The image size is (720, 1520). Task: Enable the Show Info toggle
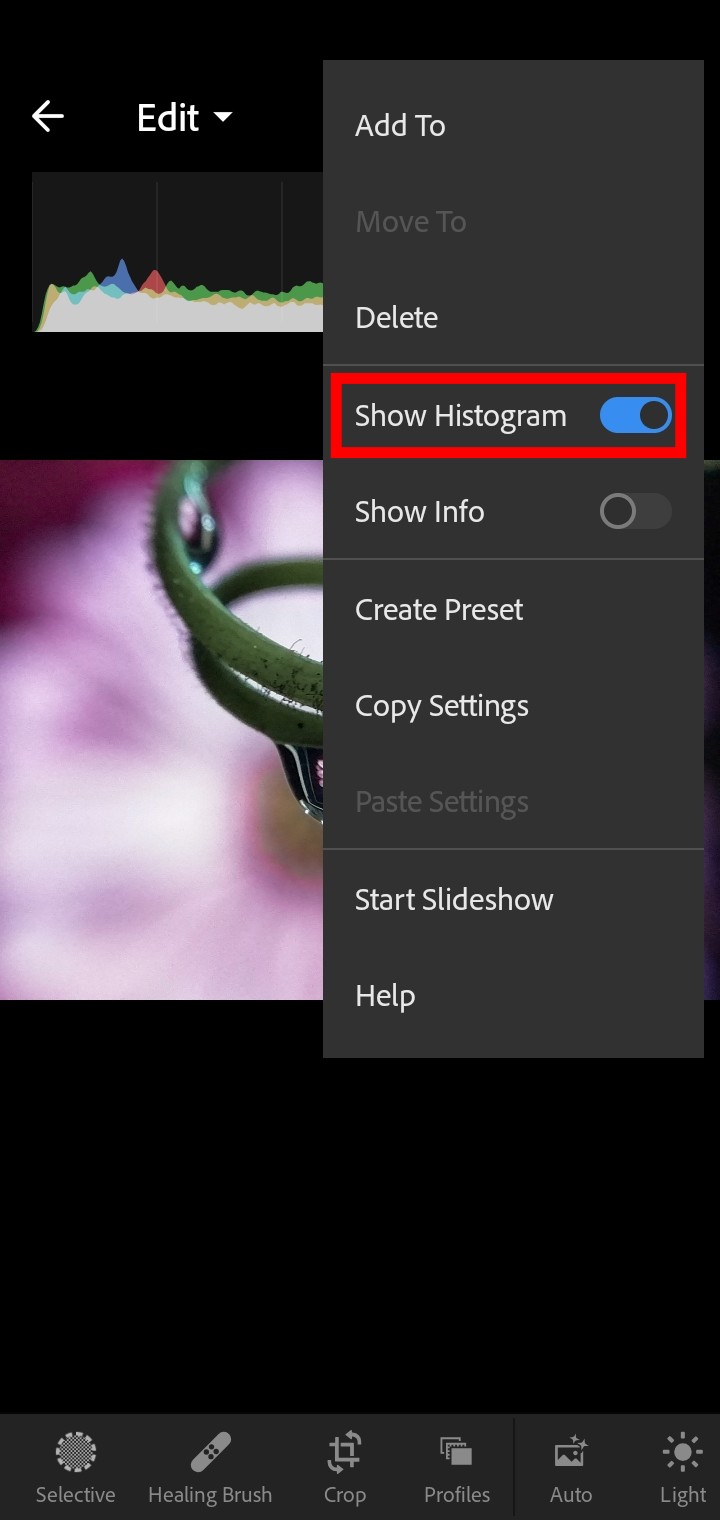click(635, 511)
